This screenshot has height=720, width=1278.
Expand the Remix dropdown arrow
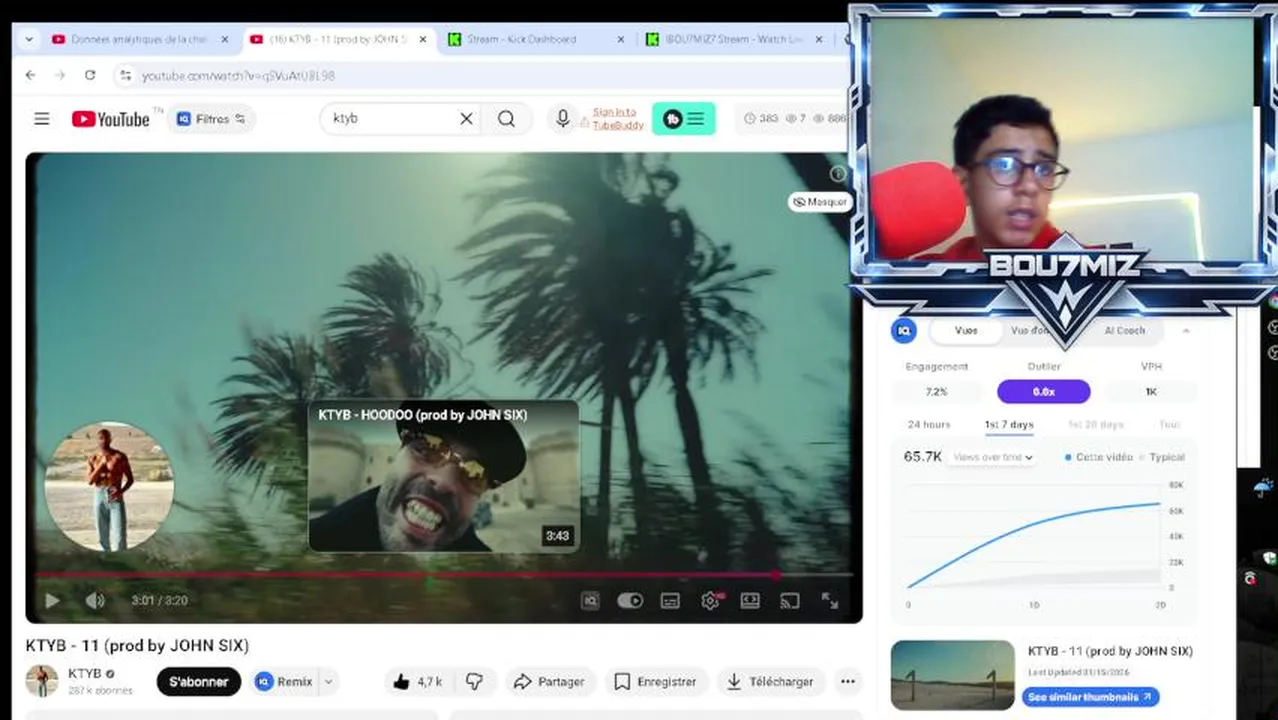328,682
